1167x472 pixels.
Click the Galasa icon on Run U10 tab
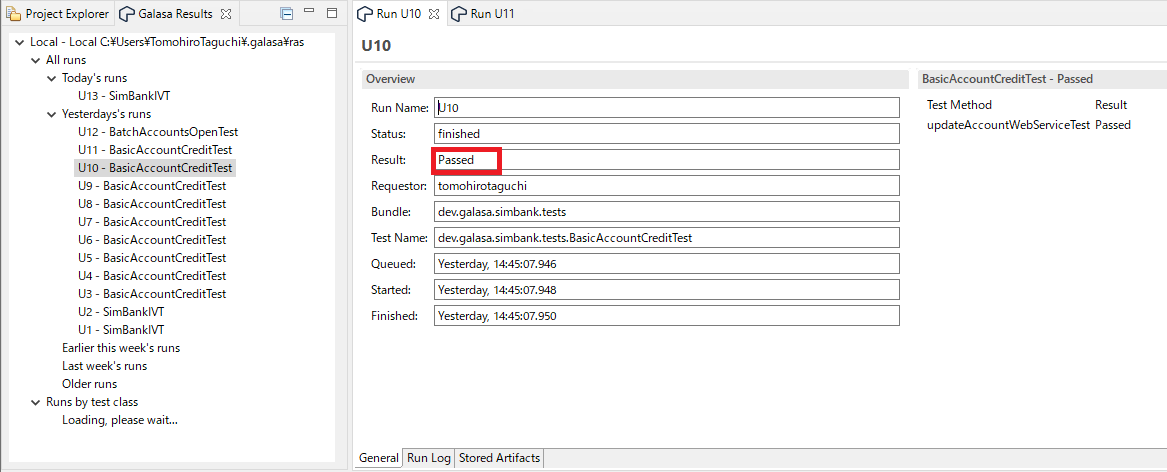(364, 13)
